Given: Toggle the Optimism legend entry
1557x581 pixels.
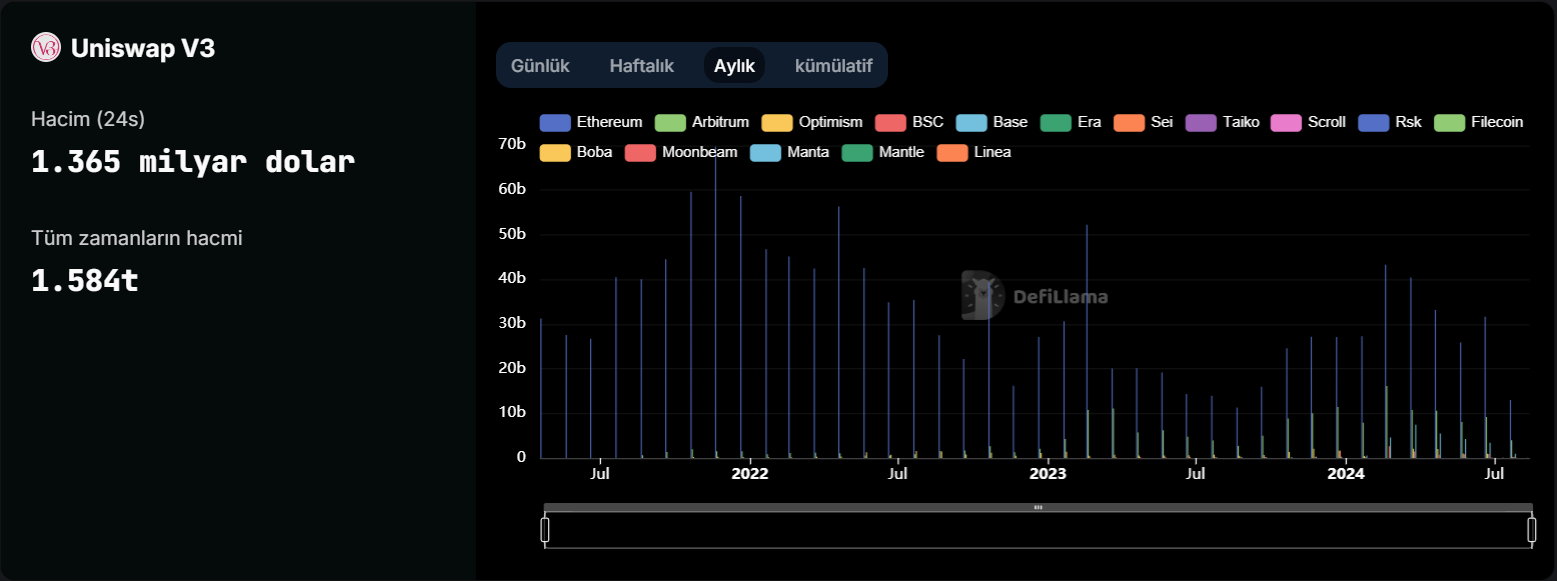Looking at the screenshot, I should [x=811, y=122].
